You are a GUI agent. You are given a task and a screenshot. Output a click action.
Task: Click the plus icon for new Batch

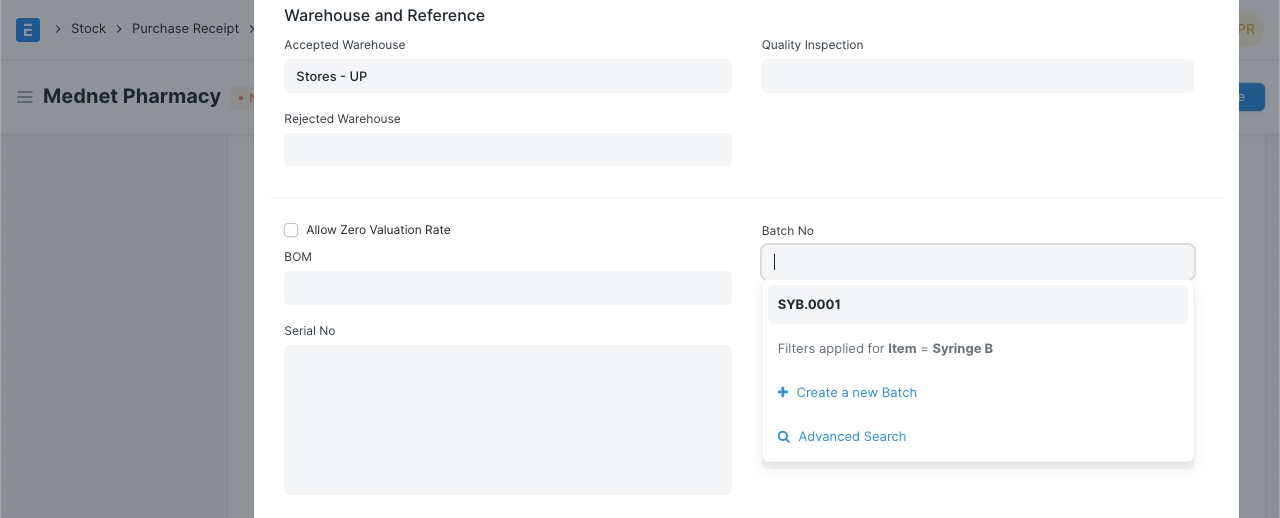click(x=783, y=393)
